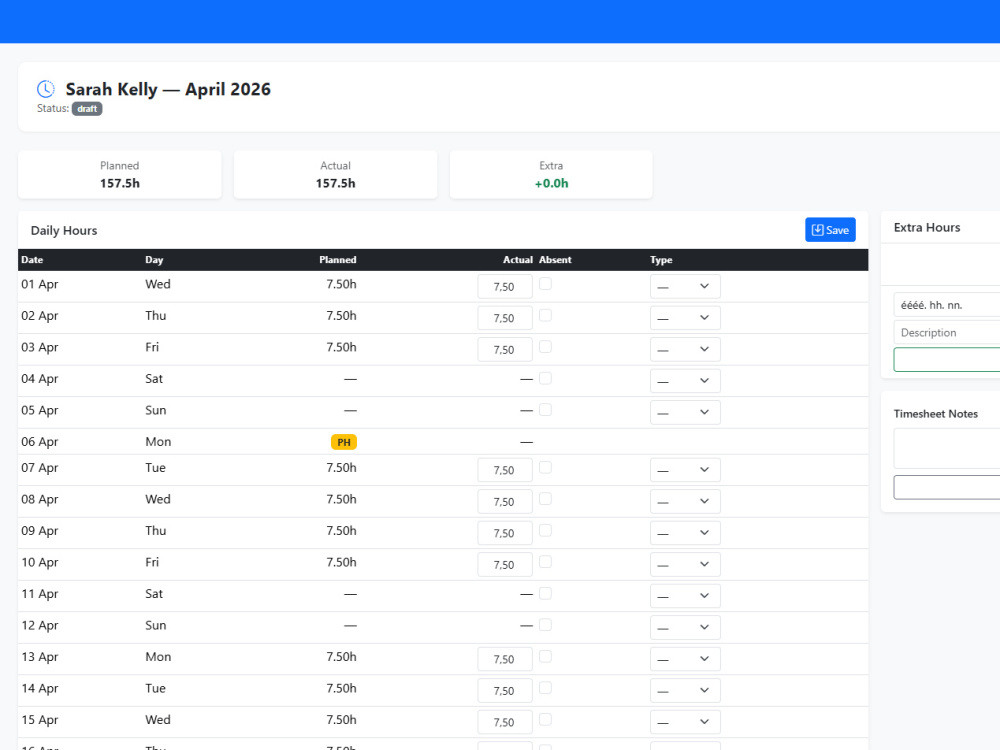Screen dimensions: 1000x750
Task: Click the Actual hours field for 01 Apr
Action: click(505, 286)
